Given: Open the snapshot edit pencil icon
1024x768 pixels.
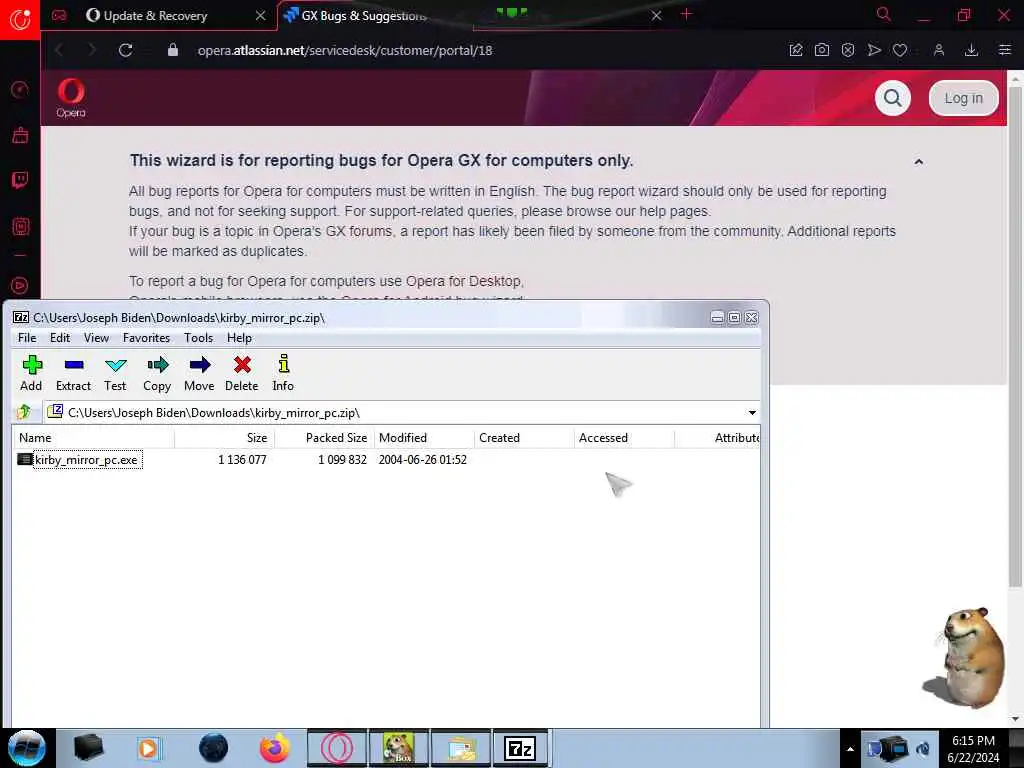Looking at the screenshot, I should point(795,50).
